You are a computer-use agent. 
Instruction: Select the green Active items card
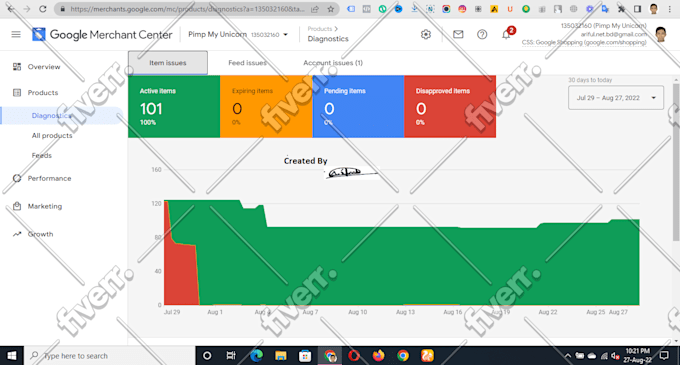[174, 107]
